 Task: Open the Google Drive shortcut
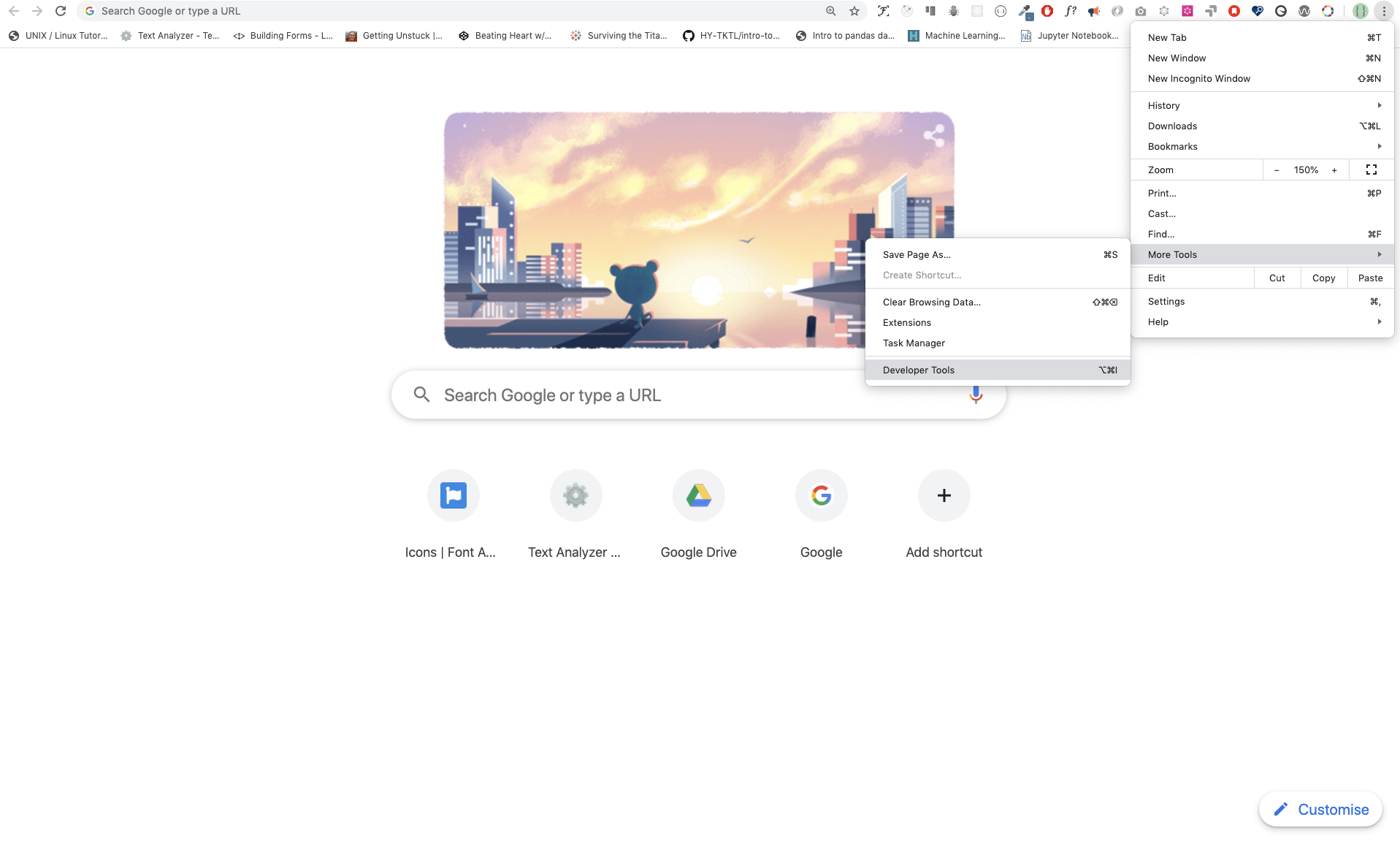pyautogui.click(x=699, y=496)
